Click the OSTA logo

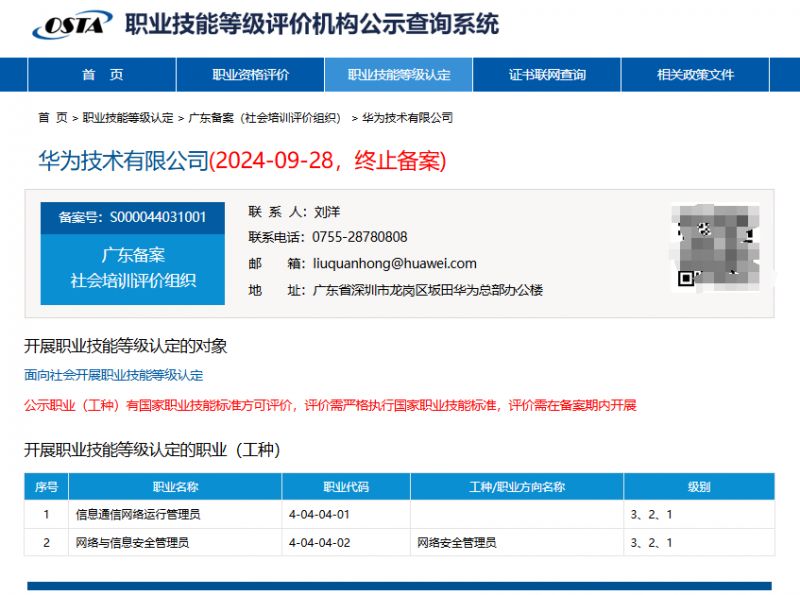tap(72, 24)
